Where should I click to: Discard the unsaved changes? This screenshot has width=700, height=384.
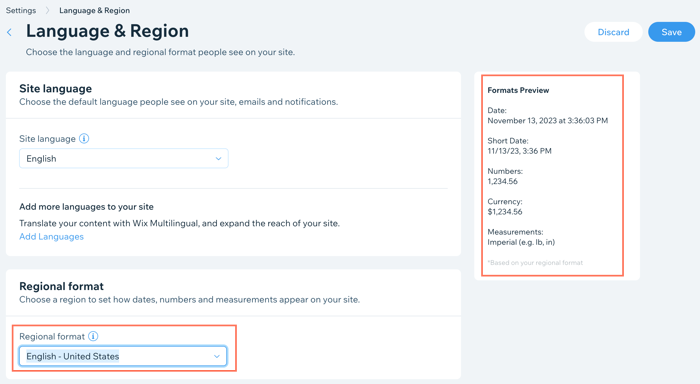click(613, 32)
